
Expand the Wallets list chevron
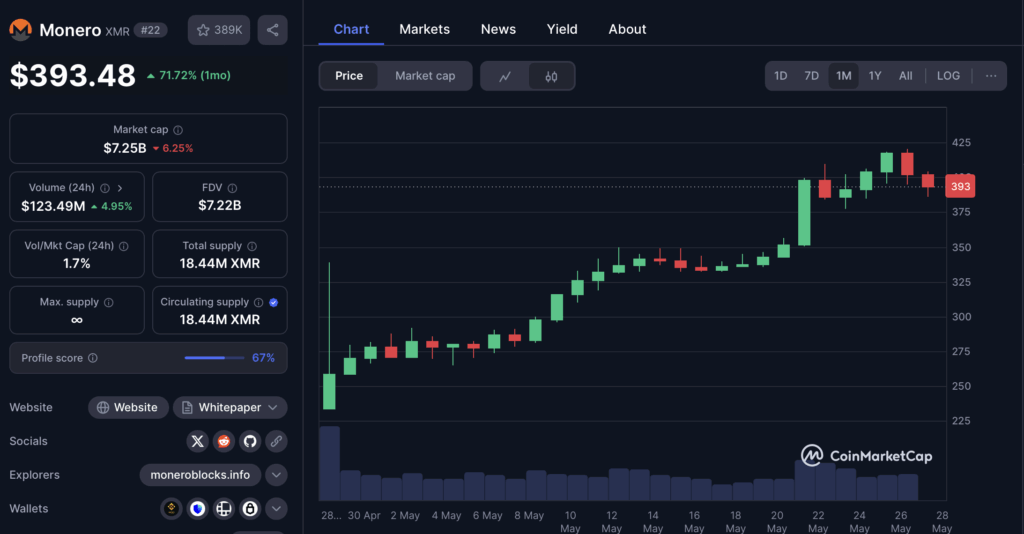click(x=276, y=509)
